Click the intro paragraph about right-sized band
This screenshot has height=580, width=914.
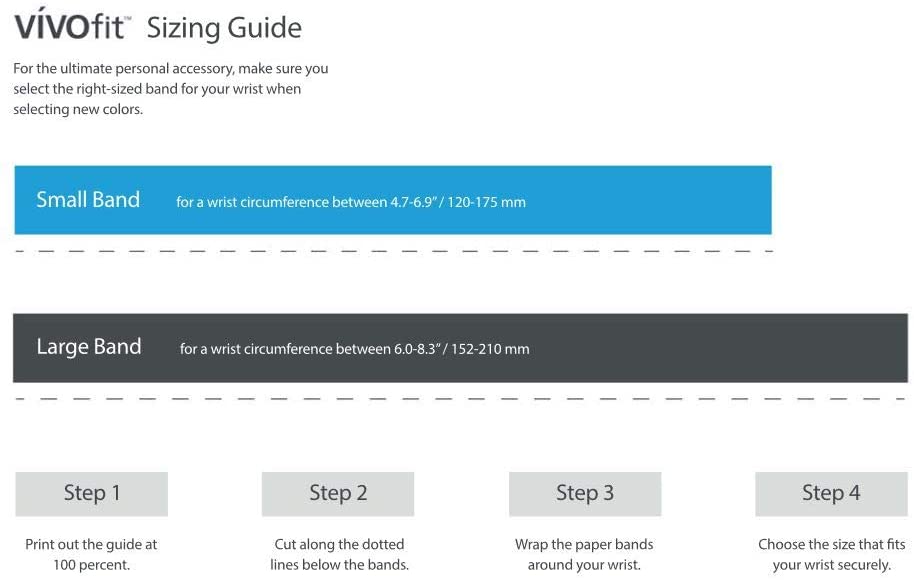pos(170,89)
